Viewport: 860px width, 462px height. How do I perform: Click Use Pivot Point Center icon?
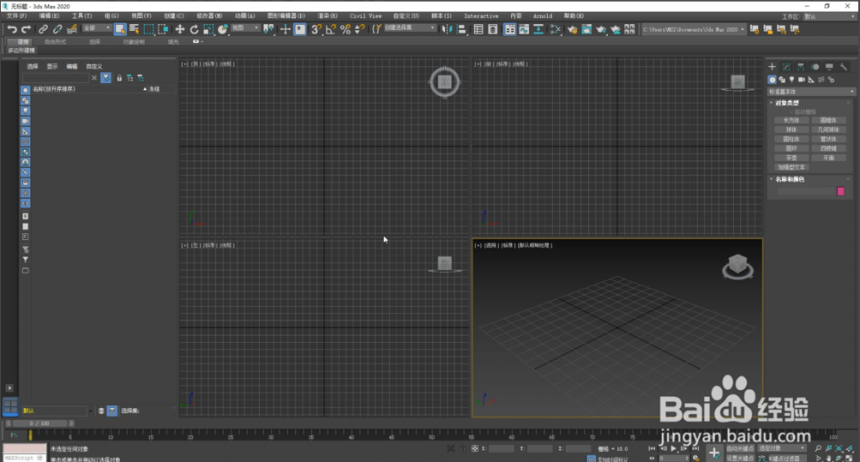coord(268,29)
